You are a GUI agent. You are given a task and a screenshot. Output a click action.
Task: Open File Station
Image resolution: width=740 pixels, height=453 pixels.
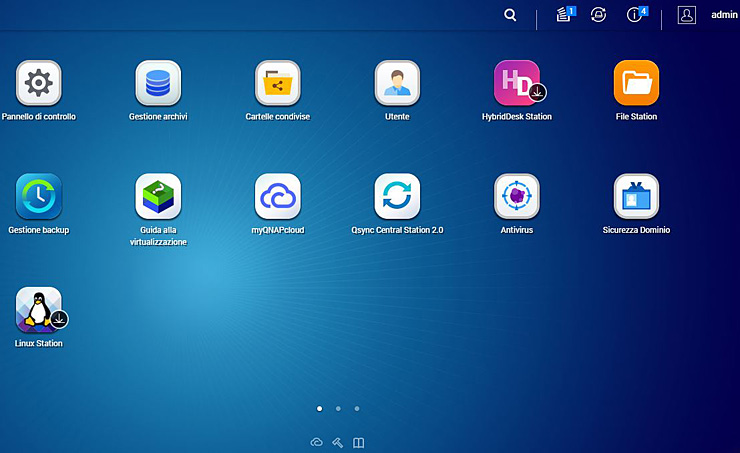(636, 83)
